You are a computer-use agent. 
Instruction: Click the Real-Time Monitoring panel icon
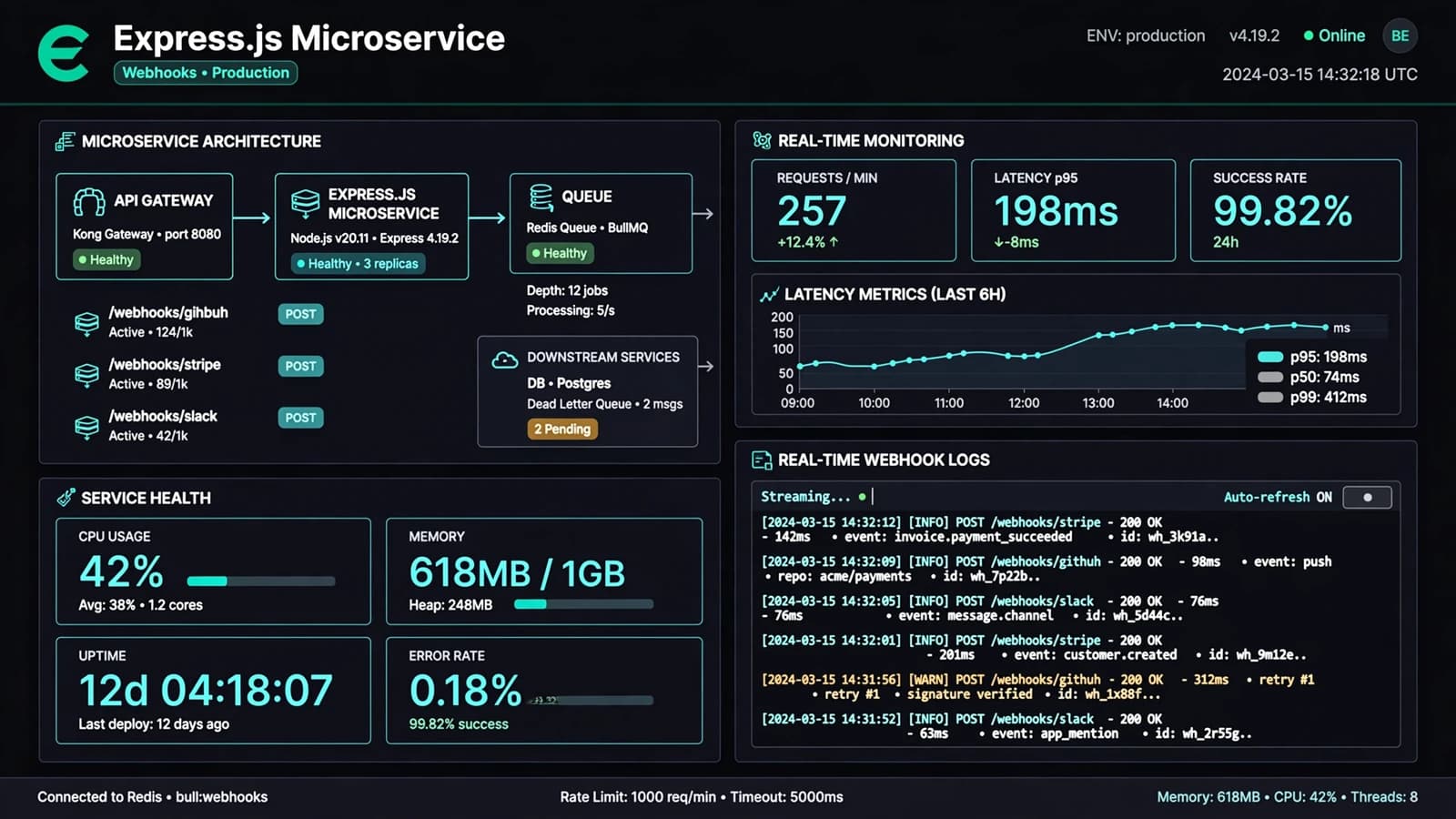762,140
